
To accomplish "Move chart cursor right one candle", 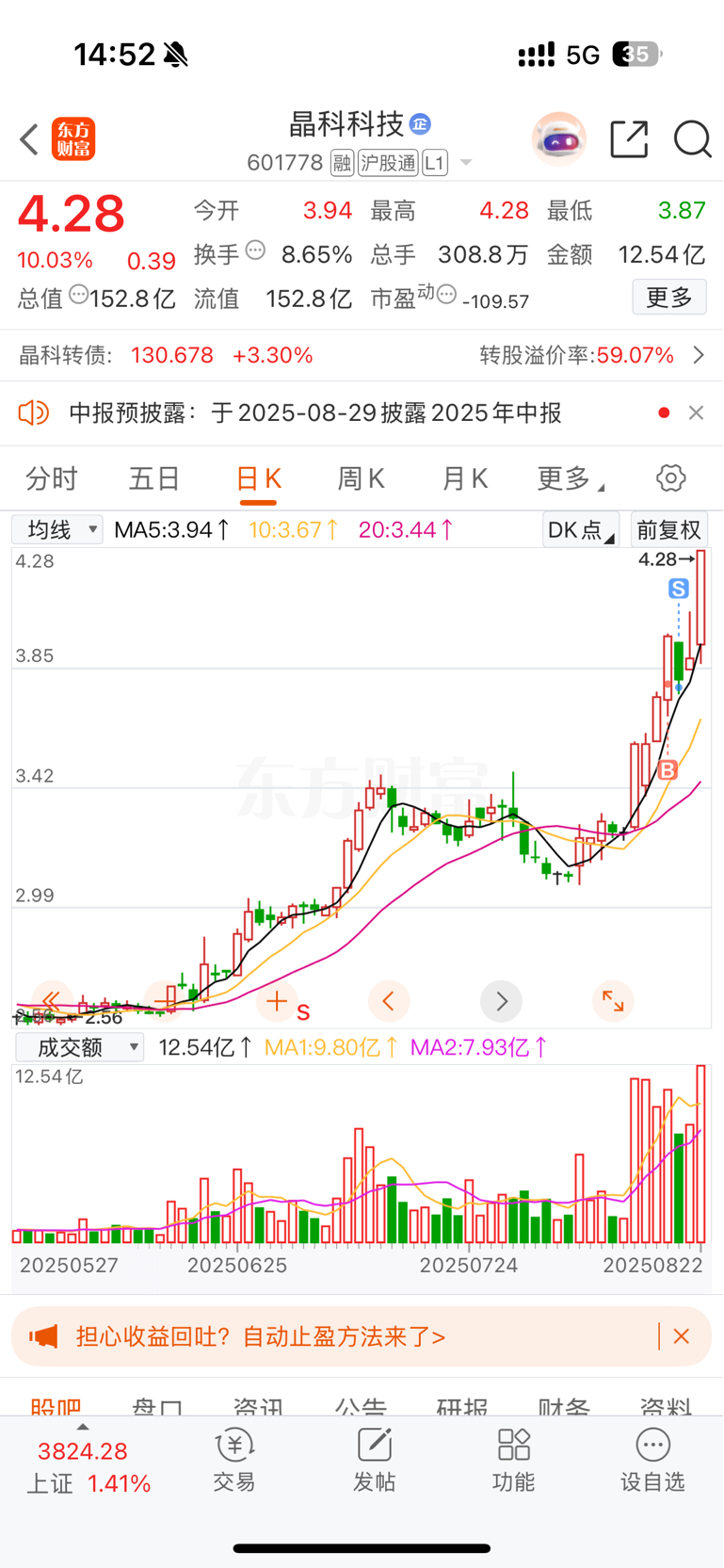I will [x=501, y=1000].
